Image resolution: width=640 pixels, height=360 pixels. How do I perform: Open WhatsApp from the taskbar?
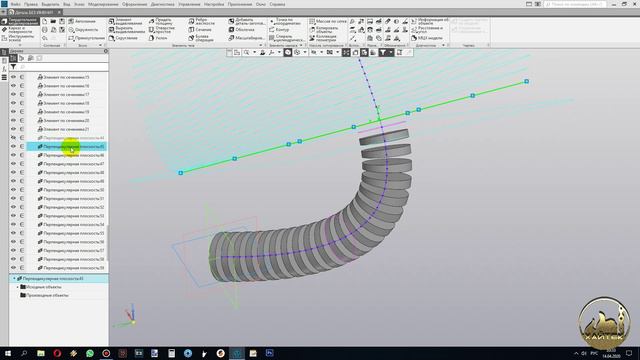click(89, 353)
